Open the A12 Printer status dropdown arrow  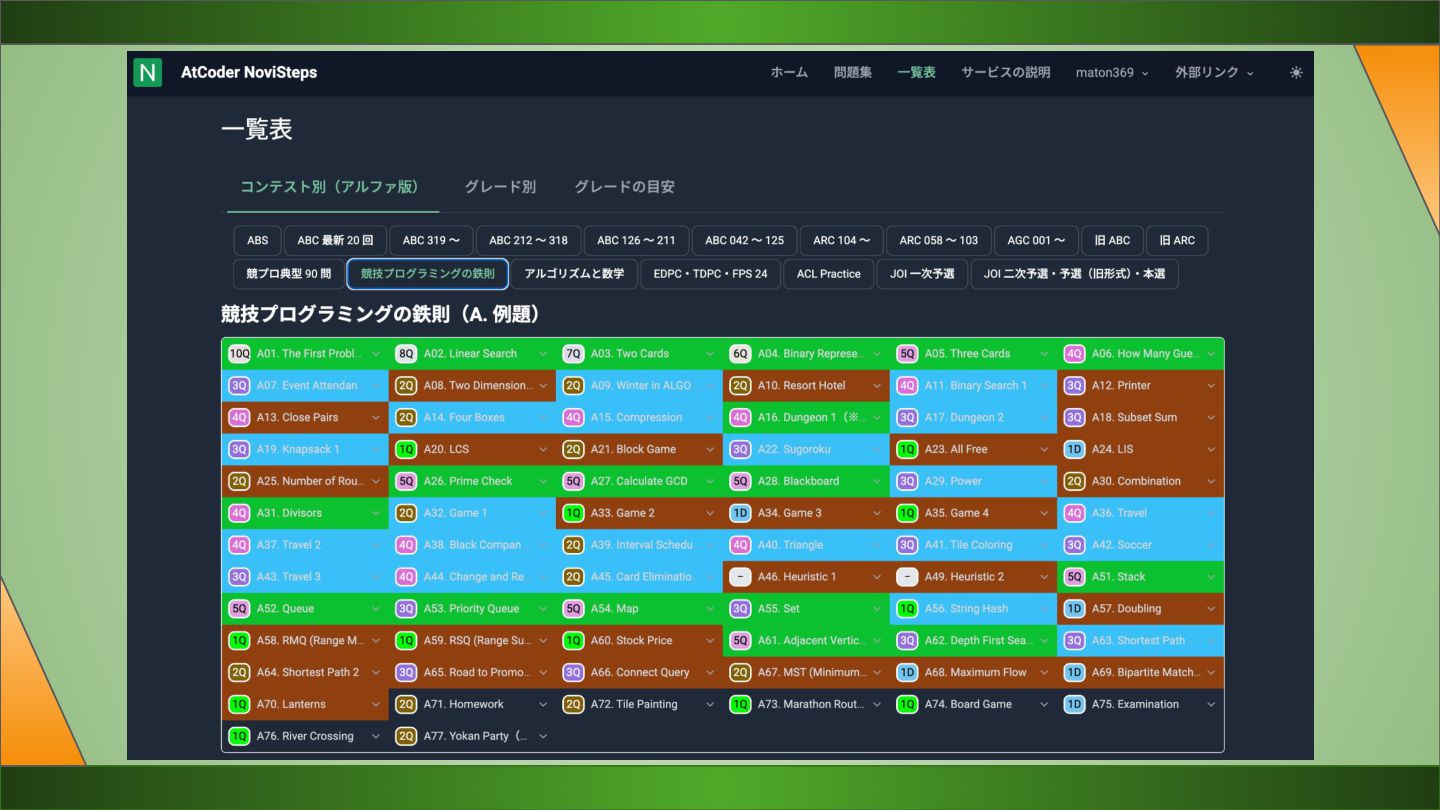[1211, 386]
